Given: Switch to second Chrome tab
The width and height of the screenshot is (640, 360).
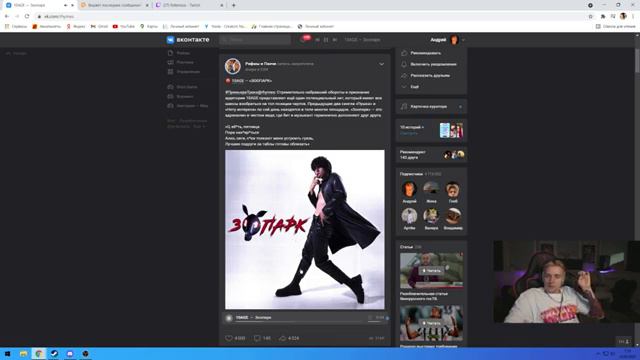Looking at the screenshot, I should (x=115, y=5).
